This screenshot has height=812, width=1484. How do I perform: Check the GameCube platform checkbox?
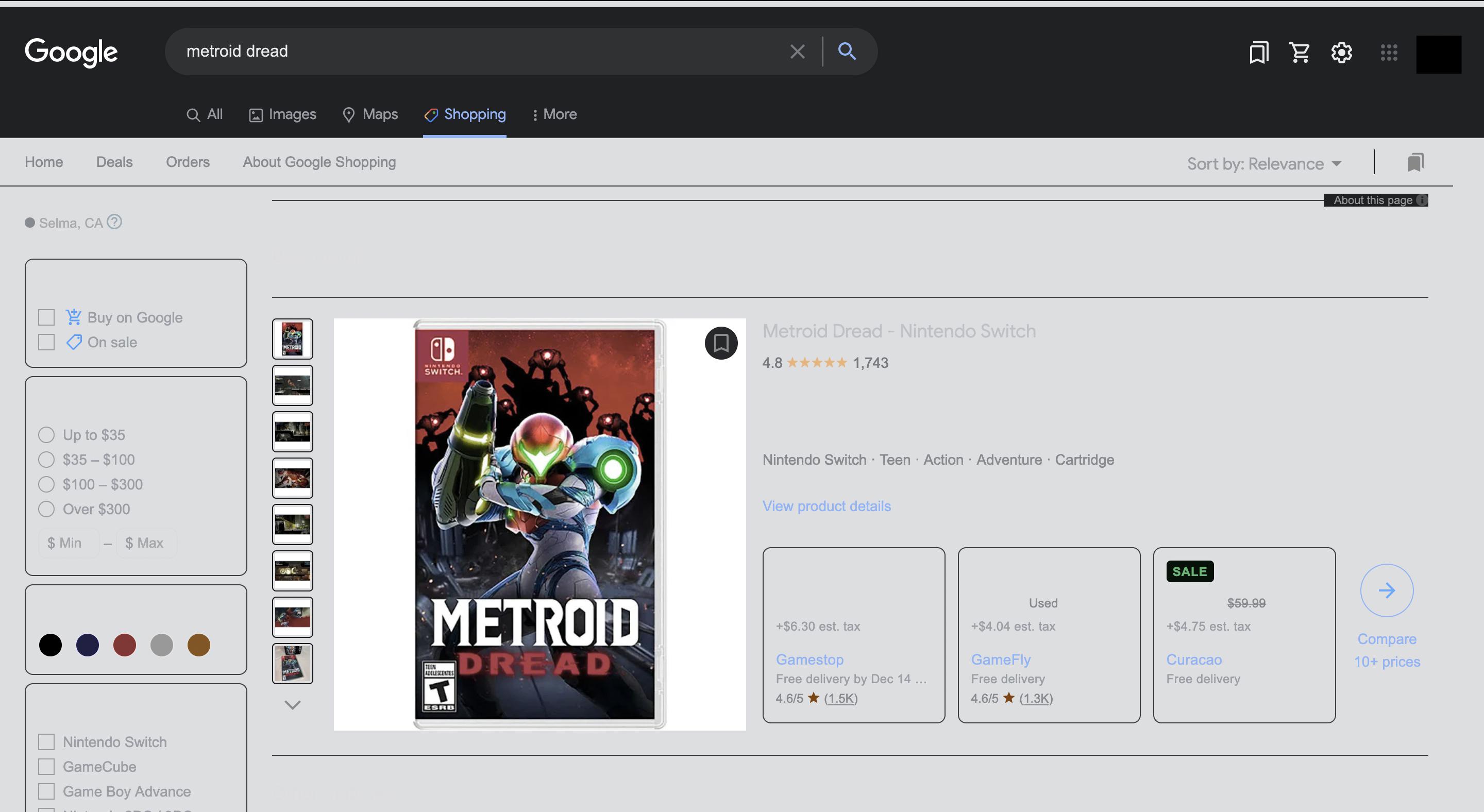pos(46,767)
